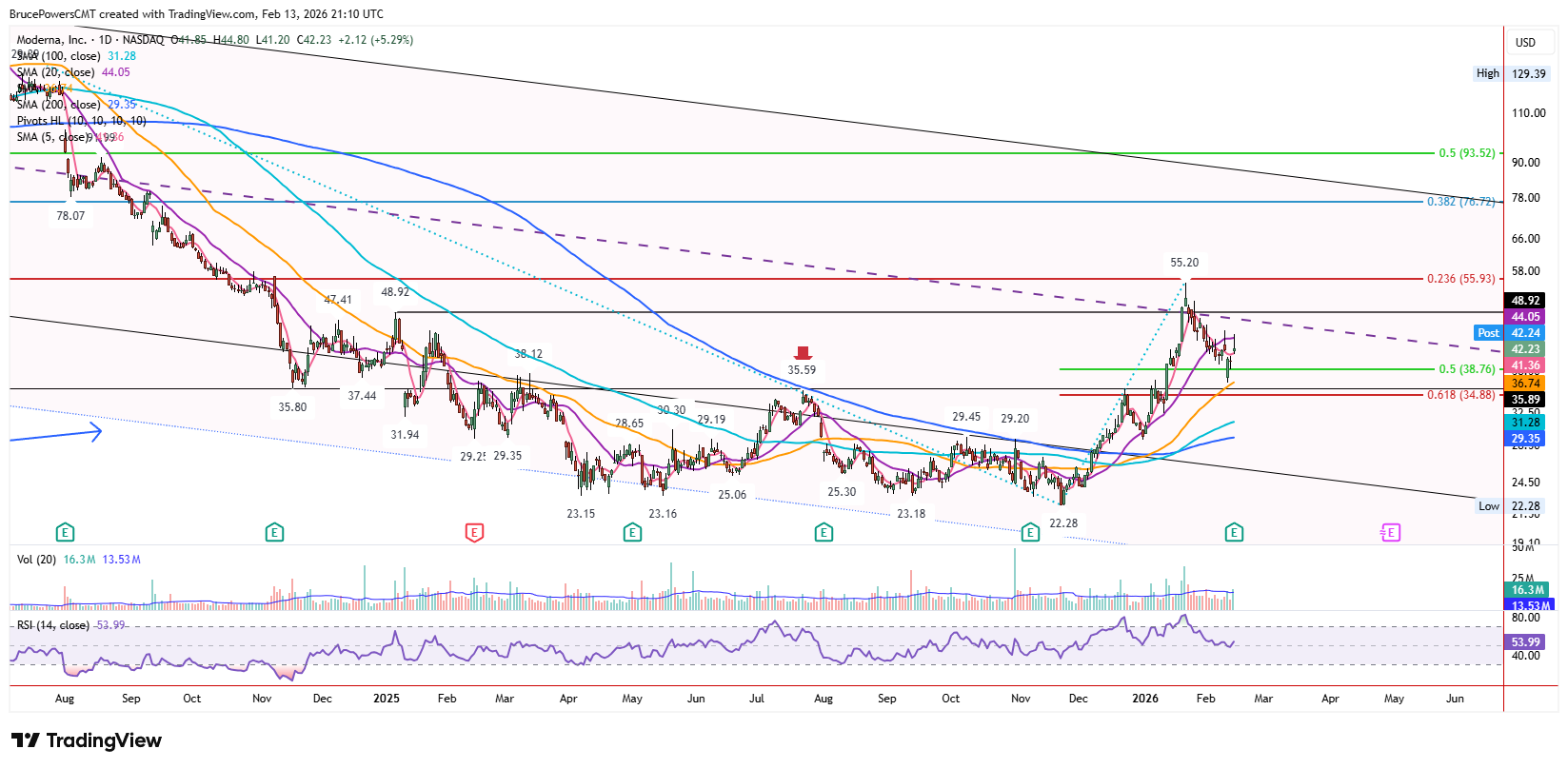Click the TradingView logo

[x=87, y=740]
